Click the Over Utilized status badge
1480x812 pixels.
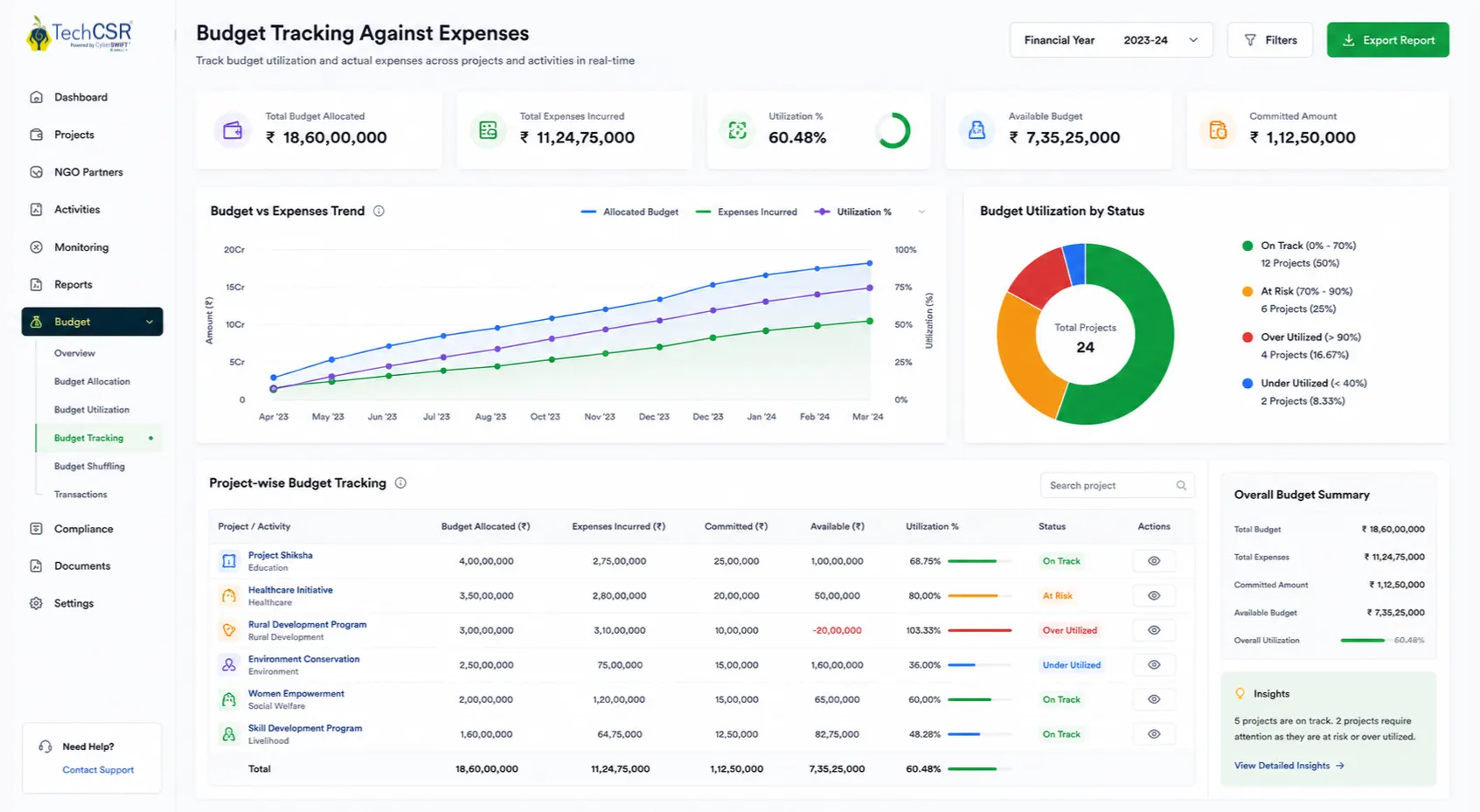[1069, 630]
